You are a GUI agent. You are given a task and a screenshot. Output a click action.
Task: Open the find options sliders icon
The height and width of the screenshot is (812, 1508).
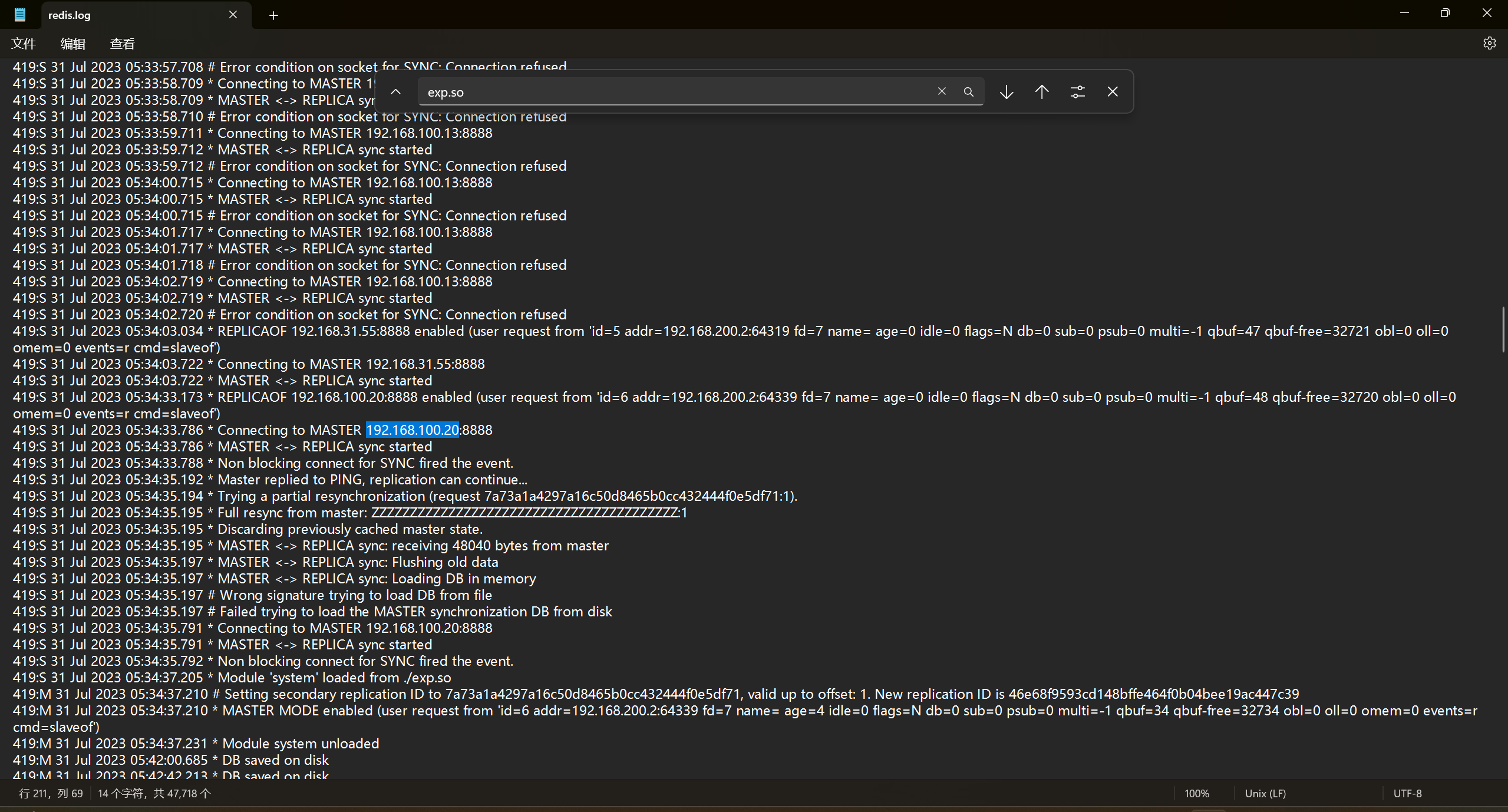coord(1077,92)
